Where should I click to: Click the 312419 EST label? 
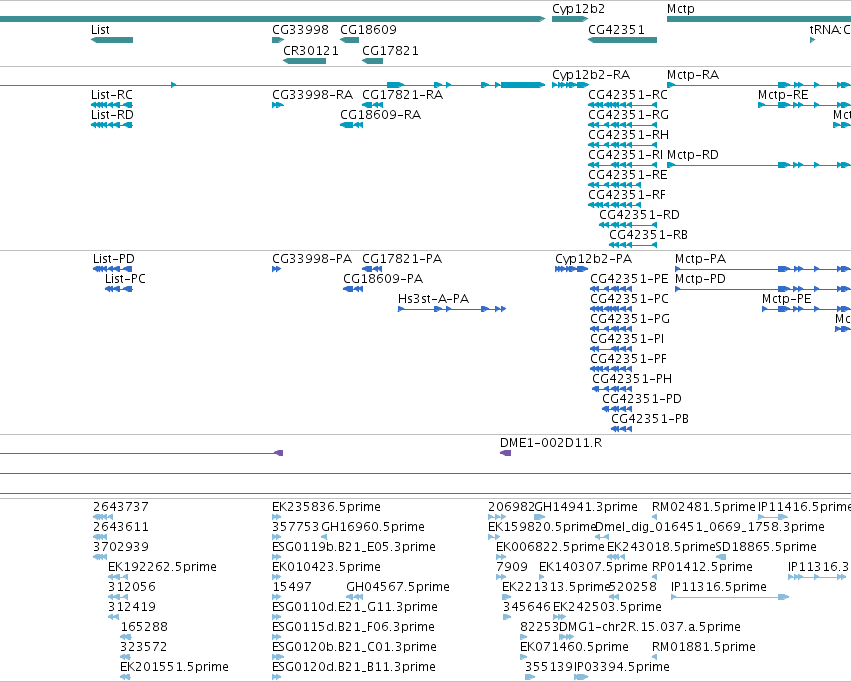(132, 607)
